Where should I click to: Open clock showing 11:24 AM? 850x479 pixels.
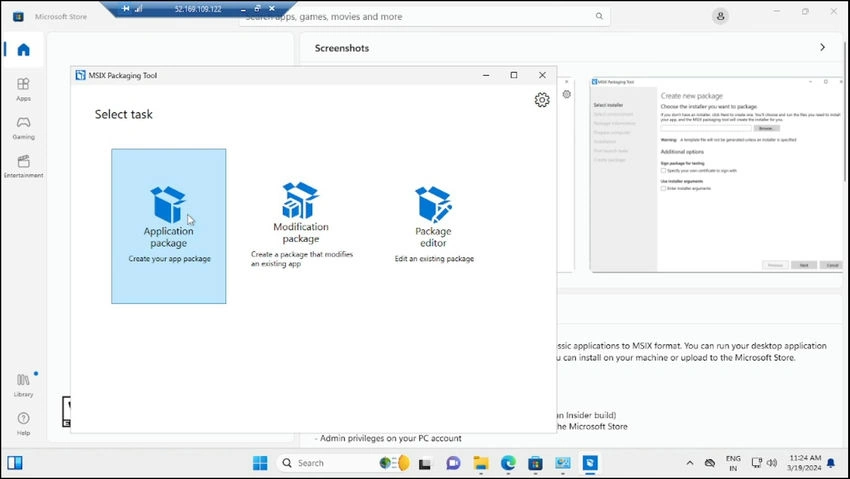tap(804, 463)
